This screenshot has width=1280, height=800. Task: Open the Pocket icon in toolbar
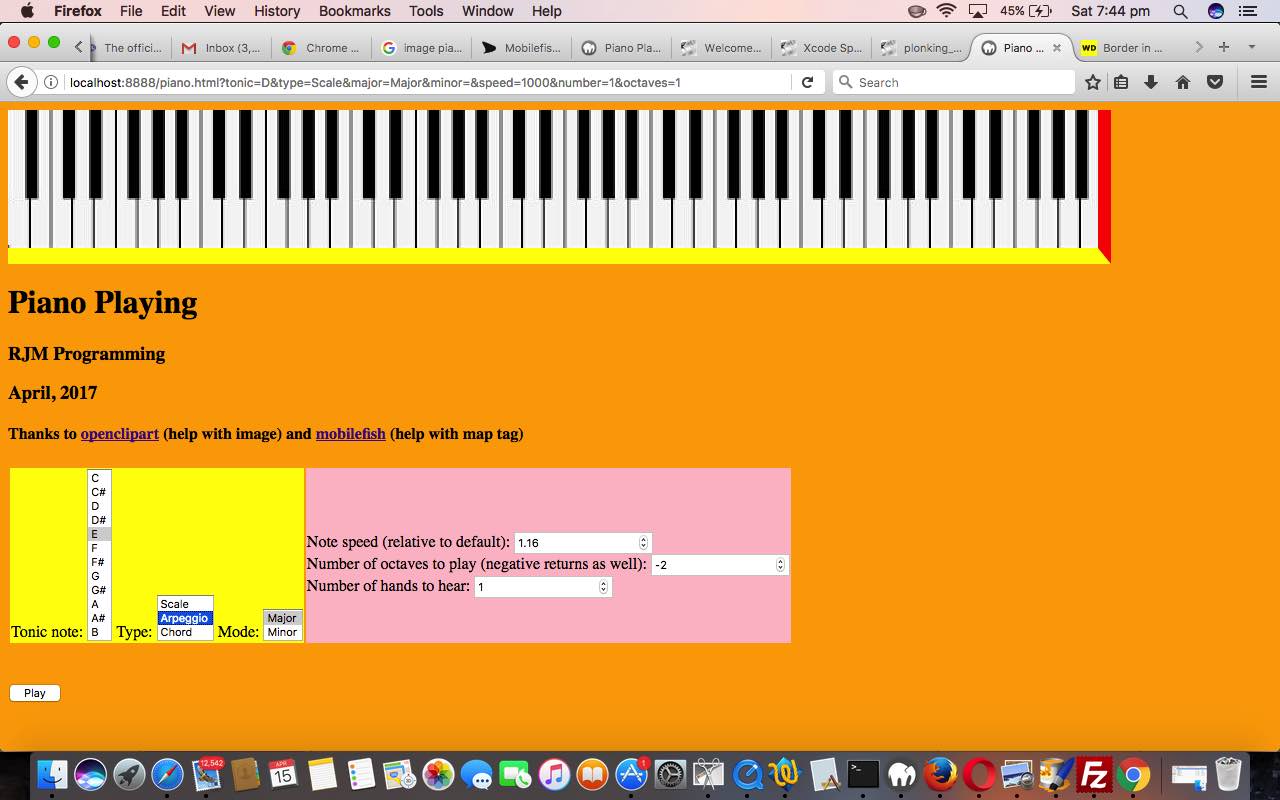(x=1215, y=82)
